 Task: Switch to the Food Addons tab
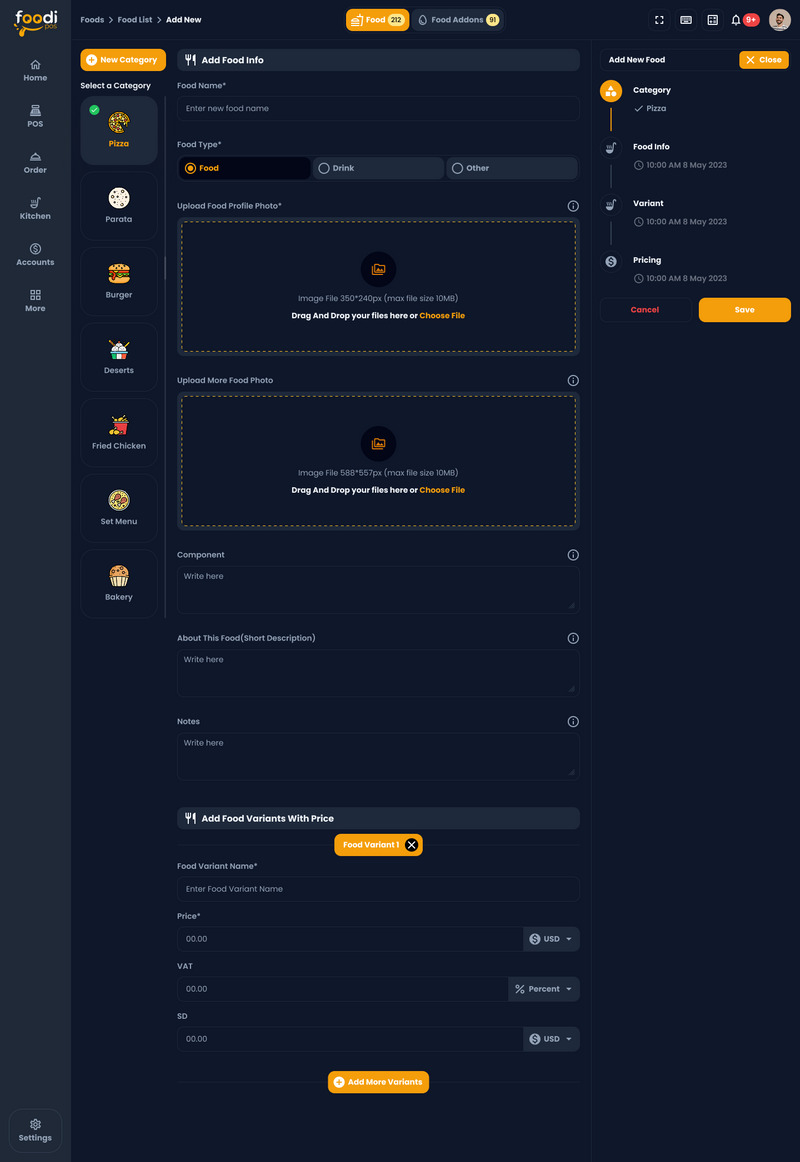[x=458, y=18]
